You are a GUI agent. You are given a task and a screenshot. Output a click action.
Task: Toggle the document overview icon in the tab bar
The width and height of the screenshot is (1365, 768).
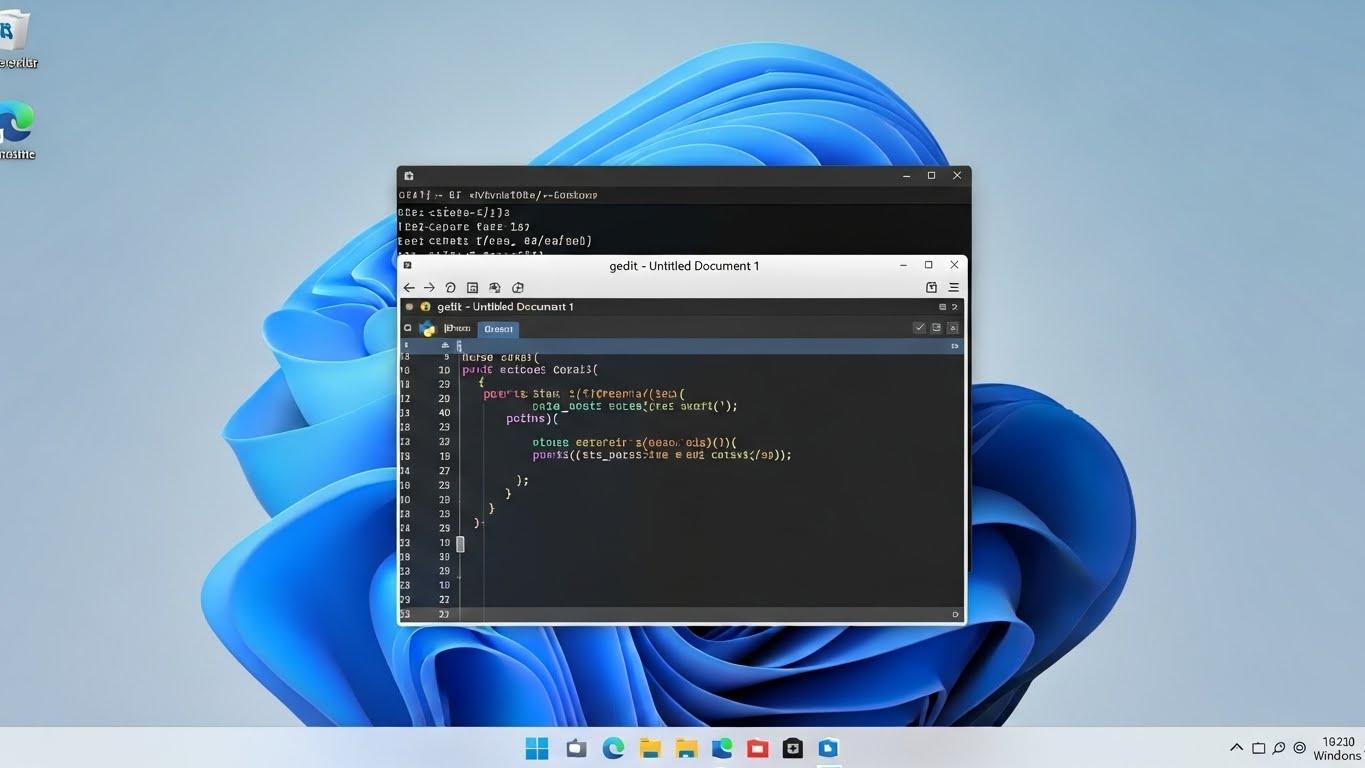(x=943, y=307)
